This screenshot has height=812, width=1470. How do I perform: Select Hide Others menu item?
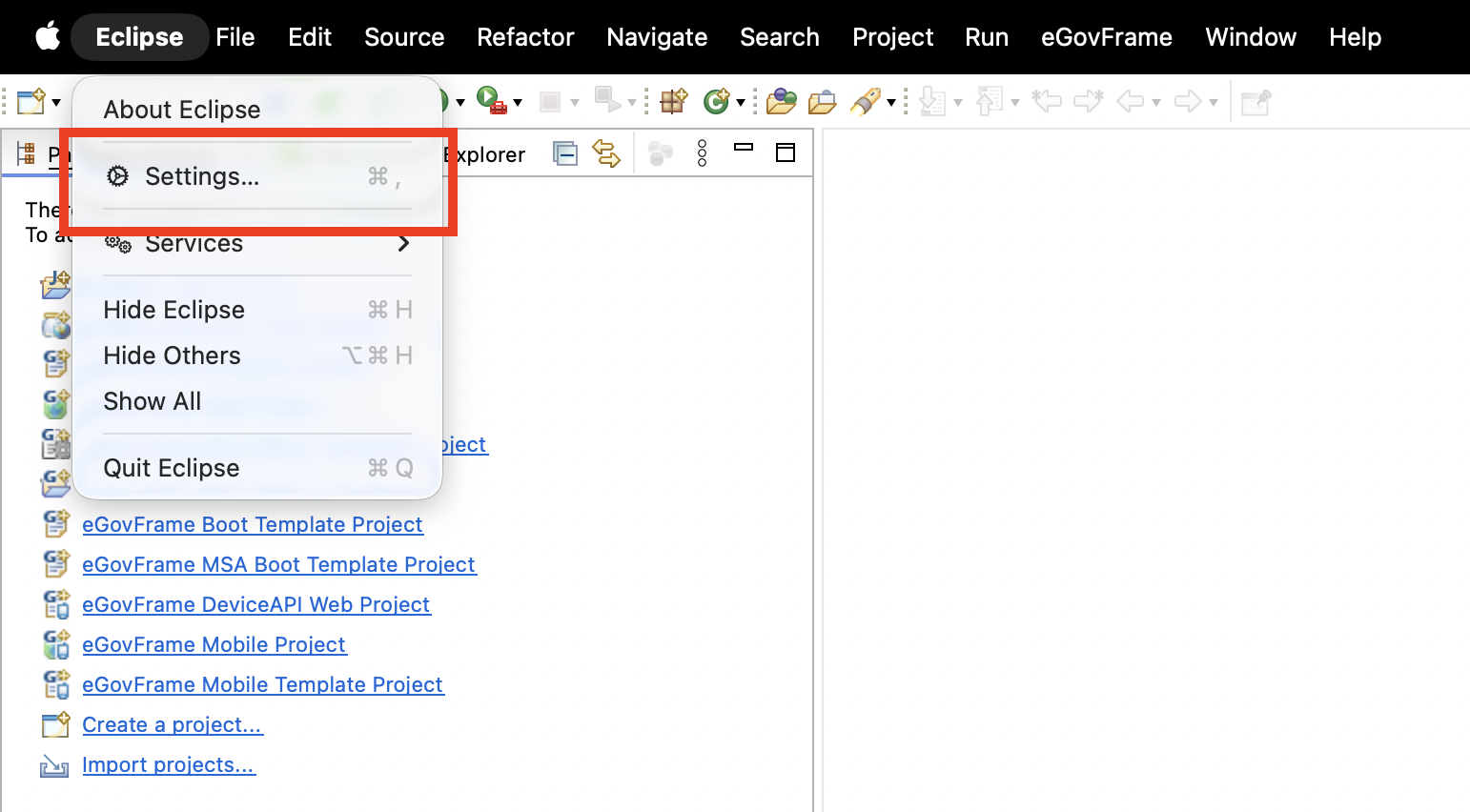pyautogui.click(x=257, y=355)
